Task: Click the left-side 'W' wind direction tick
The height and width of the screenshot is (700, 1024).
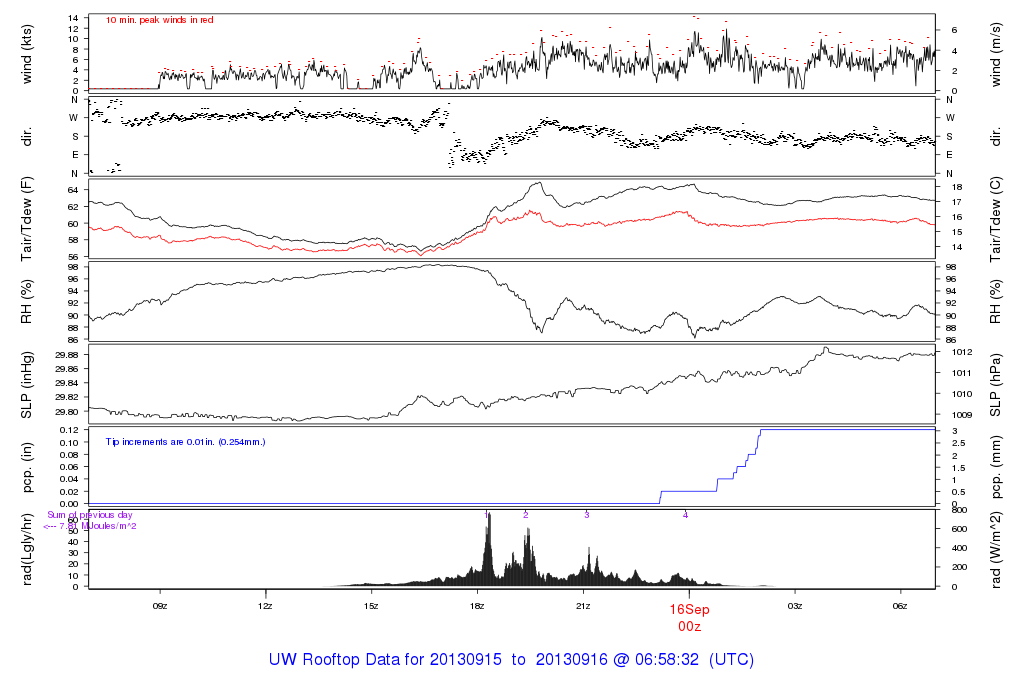Action: [74, 118]
